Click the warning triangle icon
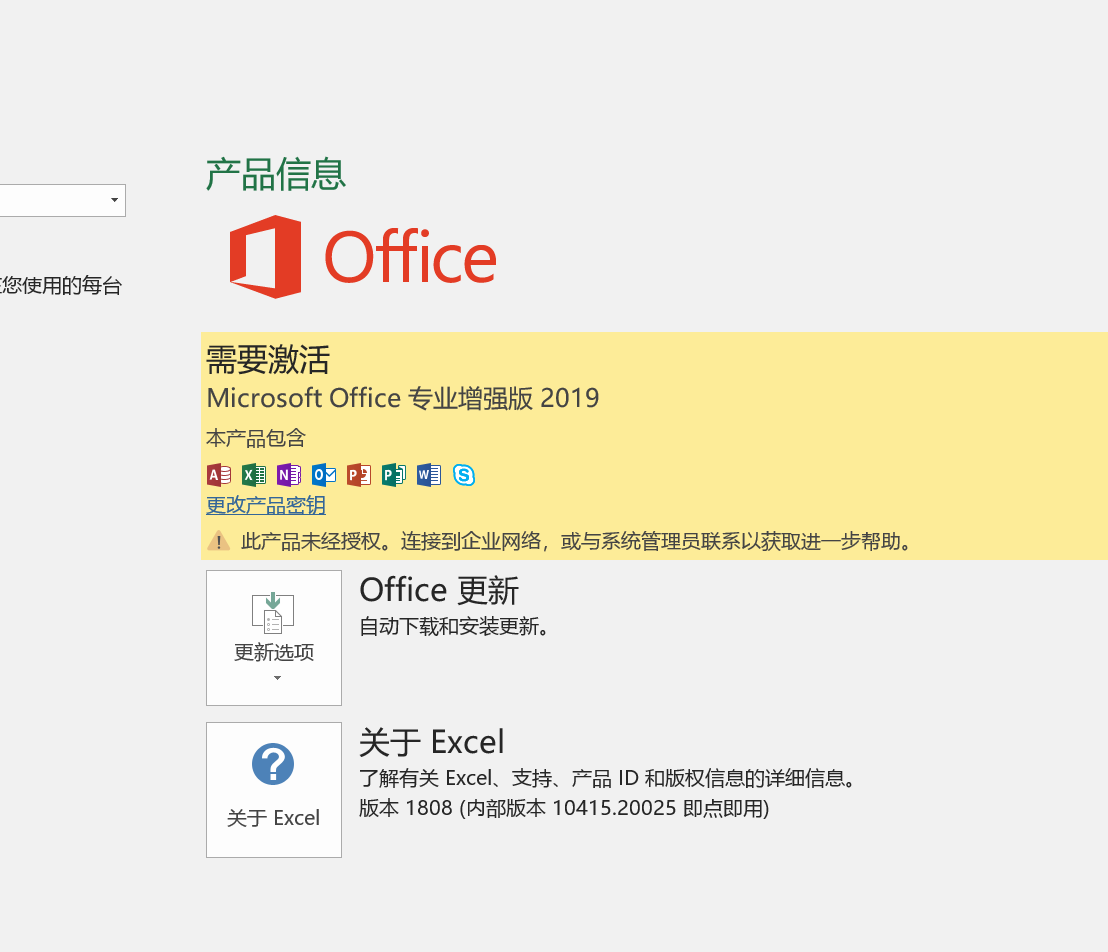The width and height of the screenshot is (1108, 952). tap(218, 541)
